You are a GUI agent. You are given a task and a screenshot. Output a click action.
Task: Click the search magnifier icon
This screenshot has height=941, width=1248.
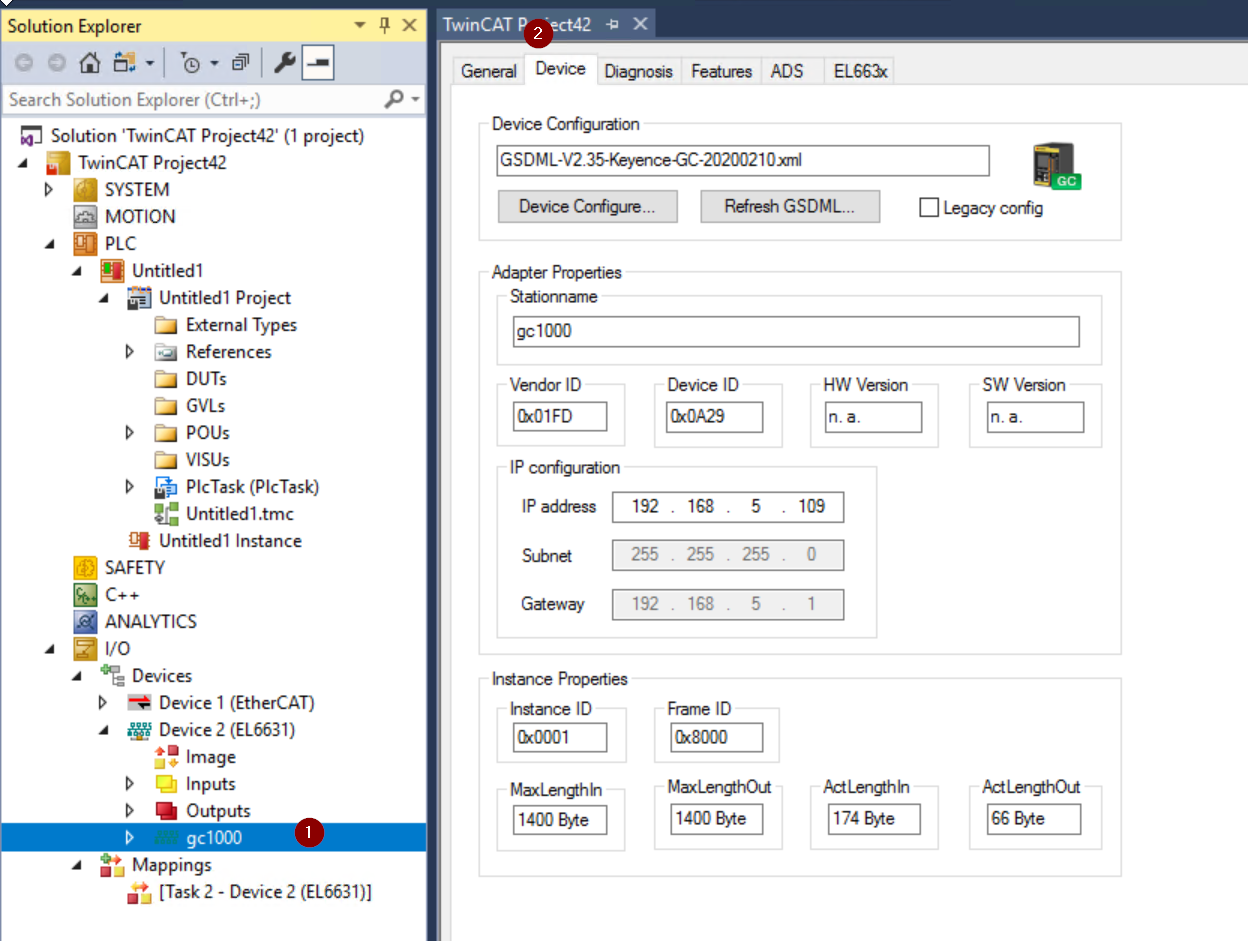coord(393,99)
